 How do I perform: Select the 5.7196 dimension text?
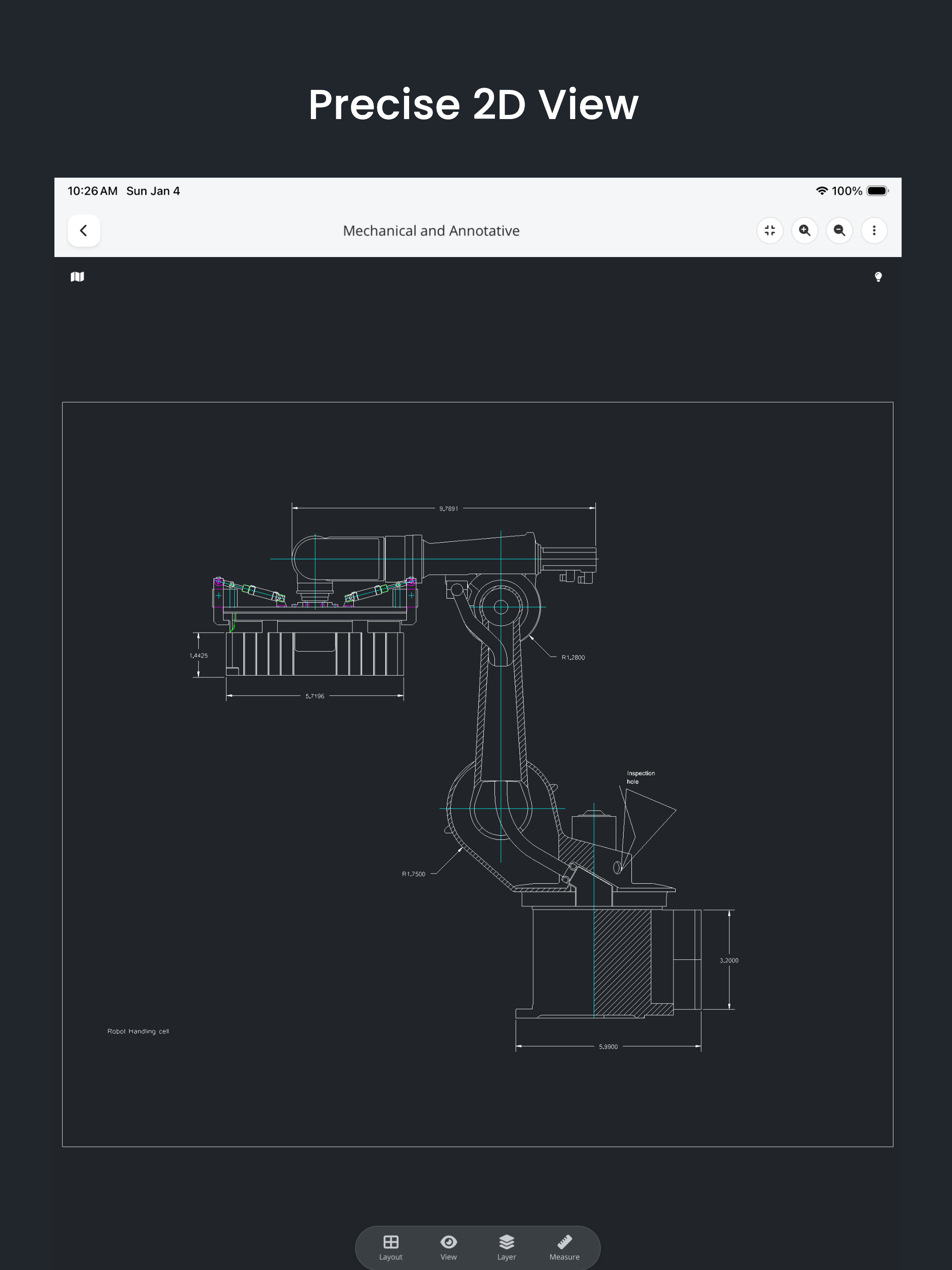[x=315, y=696]
